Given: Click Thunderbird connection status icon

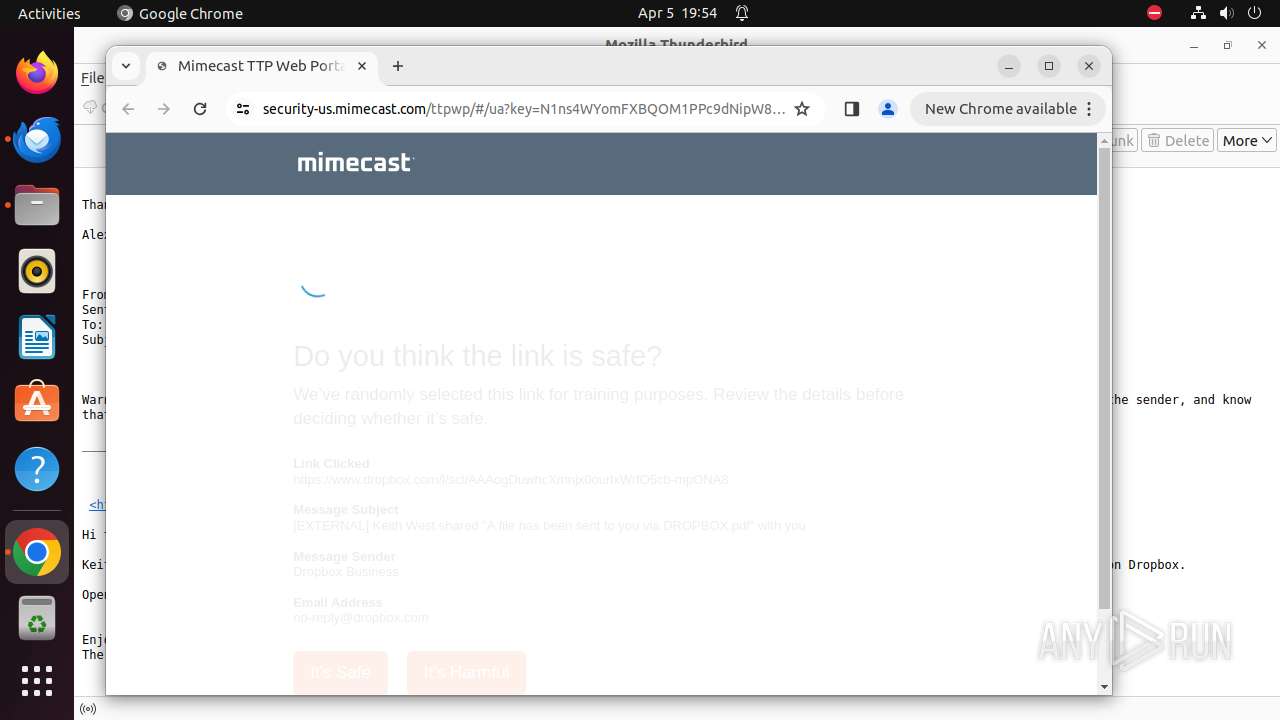Looking at the screenshot, I should (88, 709).
